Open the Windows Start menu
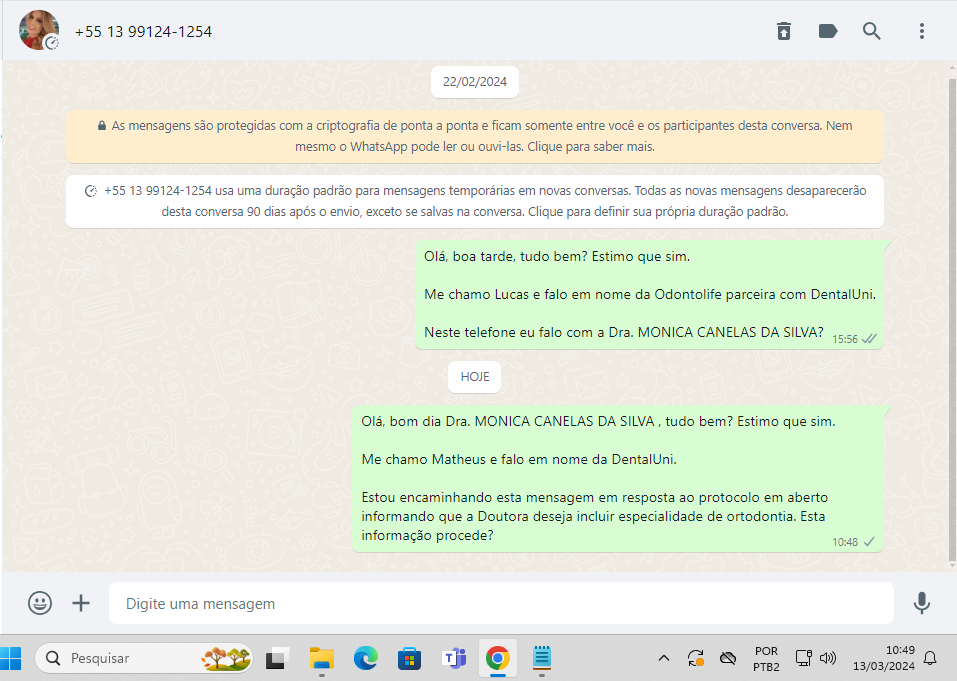The width and height of the screenshot is (957, 681). 11,658
